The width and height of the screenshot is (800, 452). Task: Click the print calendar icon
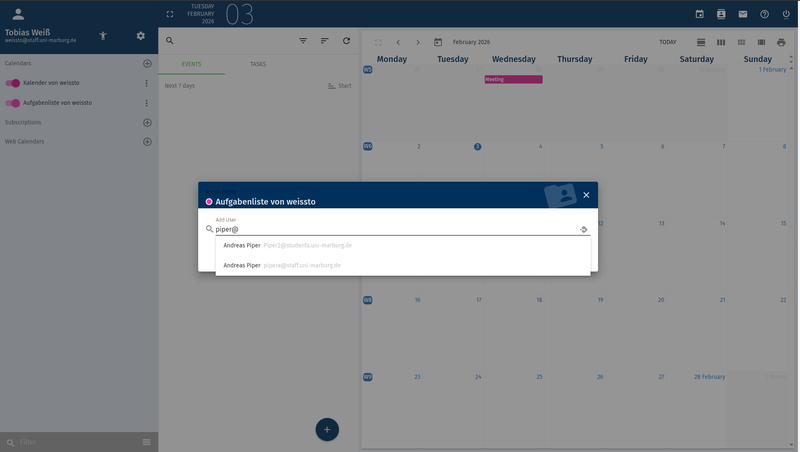point(779,42)
